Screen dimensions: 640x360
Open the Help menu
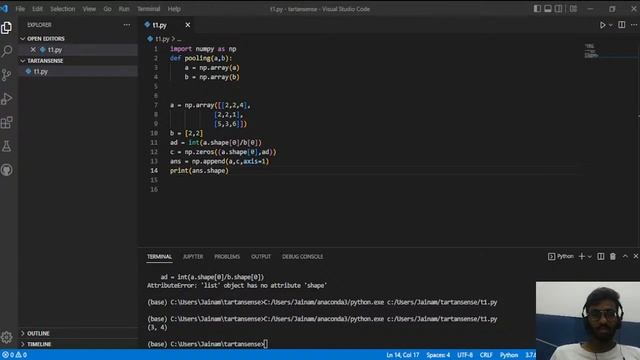tap(174, 9)
